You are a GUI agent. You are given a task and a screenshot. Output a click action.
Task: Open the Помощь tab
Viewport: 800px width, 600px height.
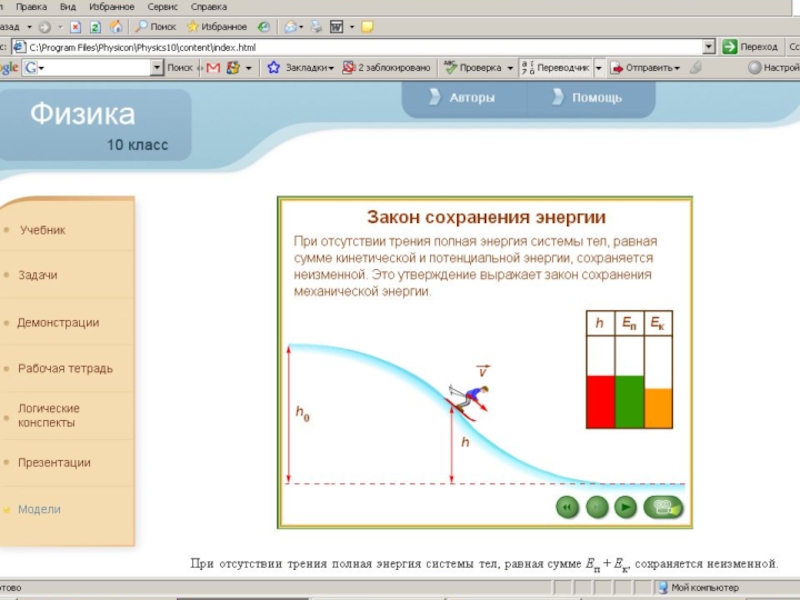tap(589, 97)
